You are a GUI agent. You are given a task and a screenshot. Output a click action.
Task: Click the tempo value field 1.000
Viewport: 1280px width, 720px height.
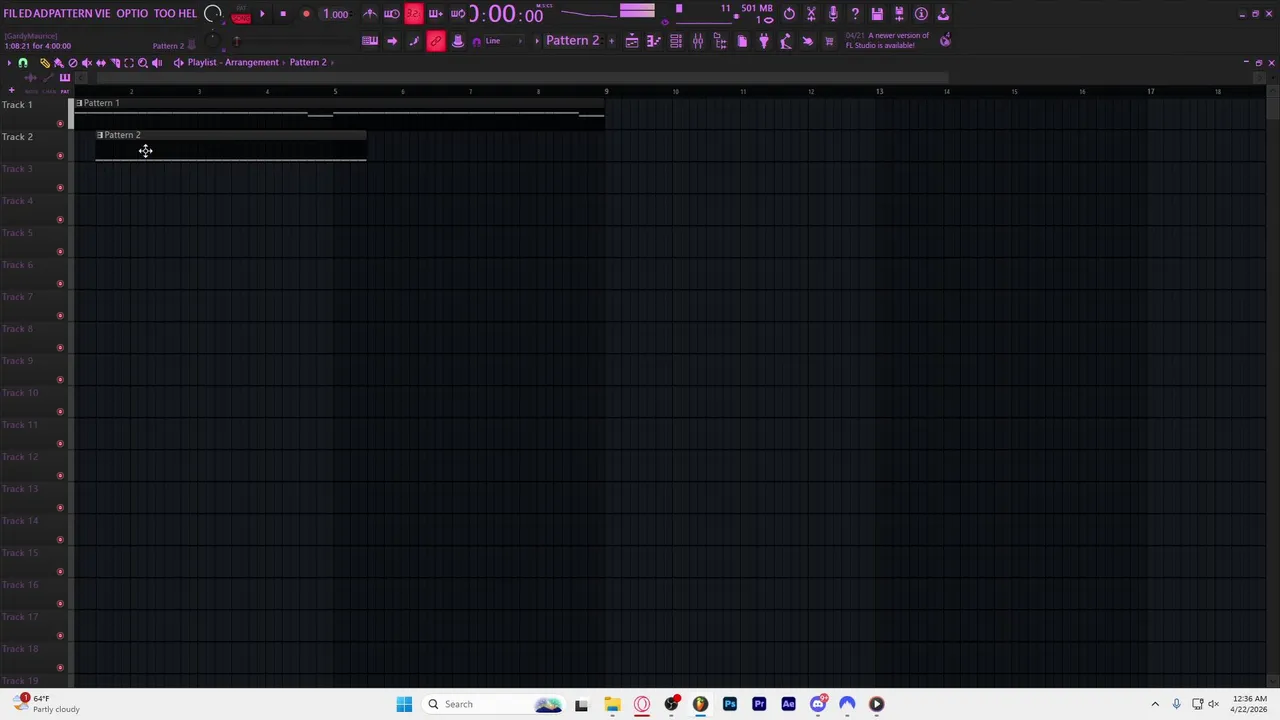tap(336, 14)
